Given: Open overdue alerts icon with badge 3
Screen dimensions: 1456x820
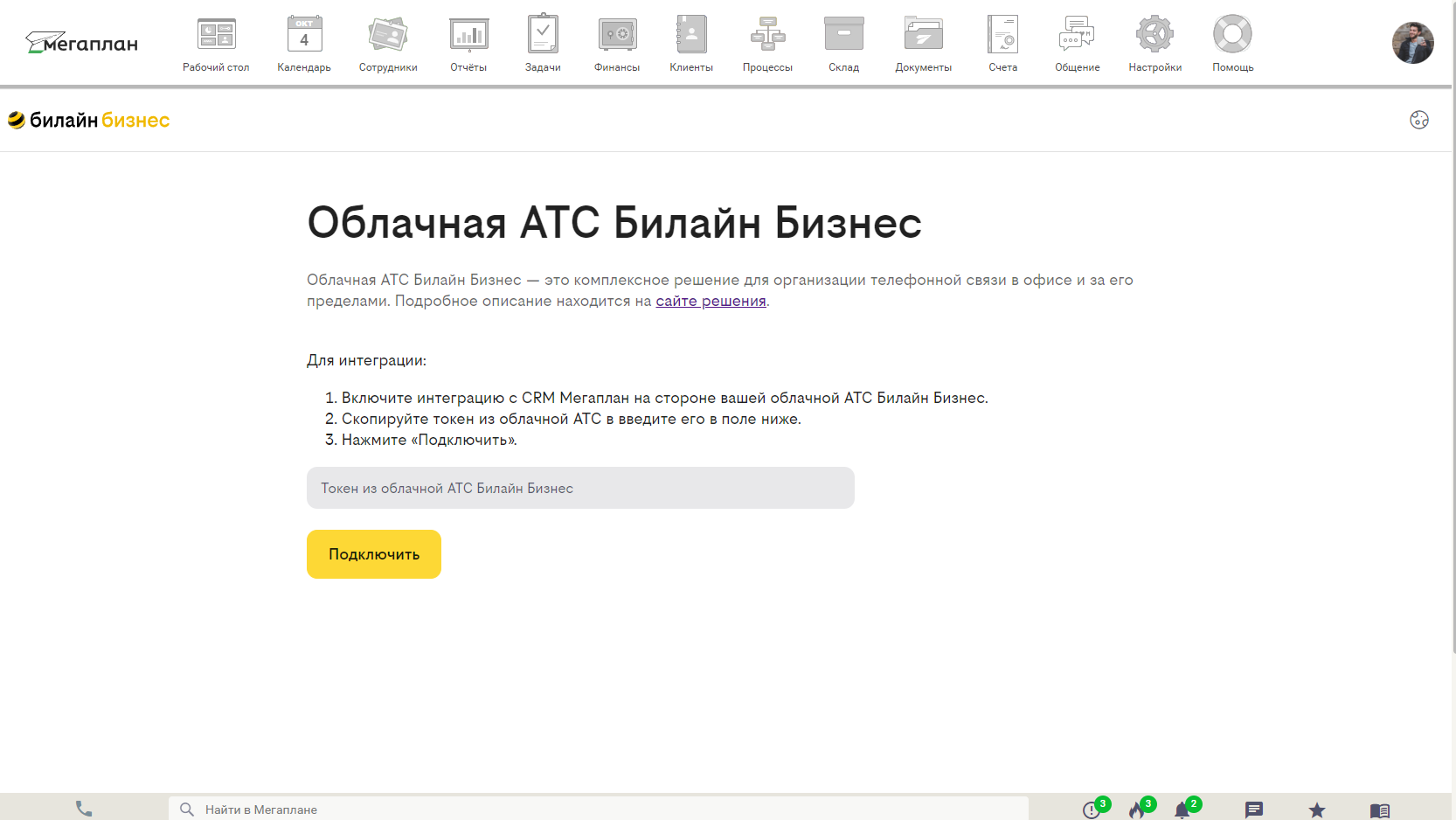Looking at the screenshot, I should click(x=1092, y=809).
